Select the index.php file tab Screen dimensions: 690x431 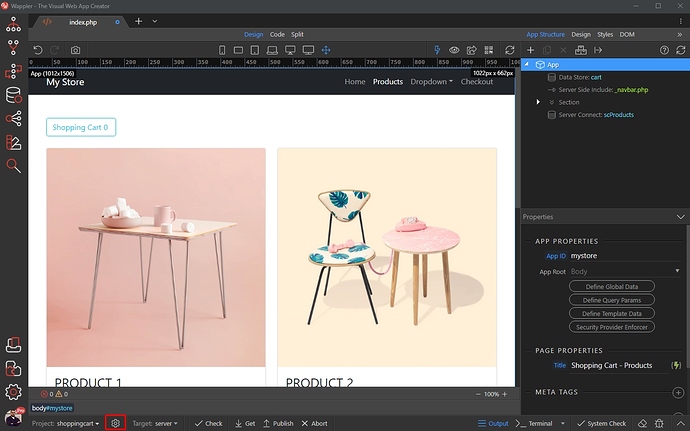point(83,22)
